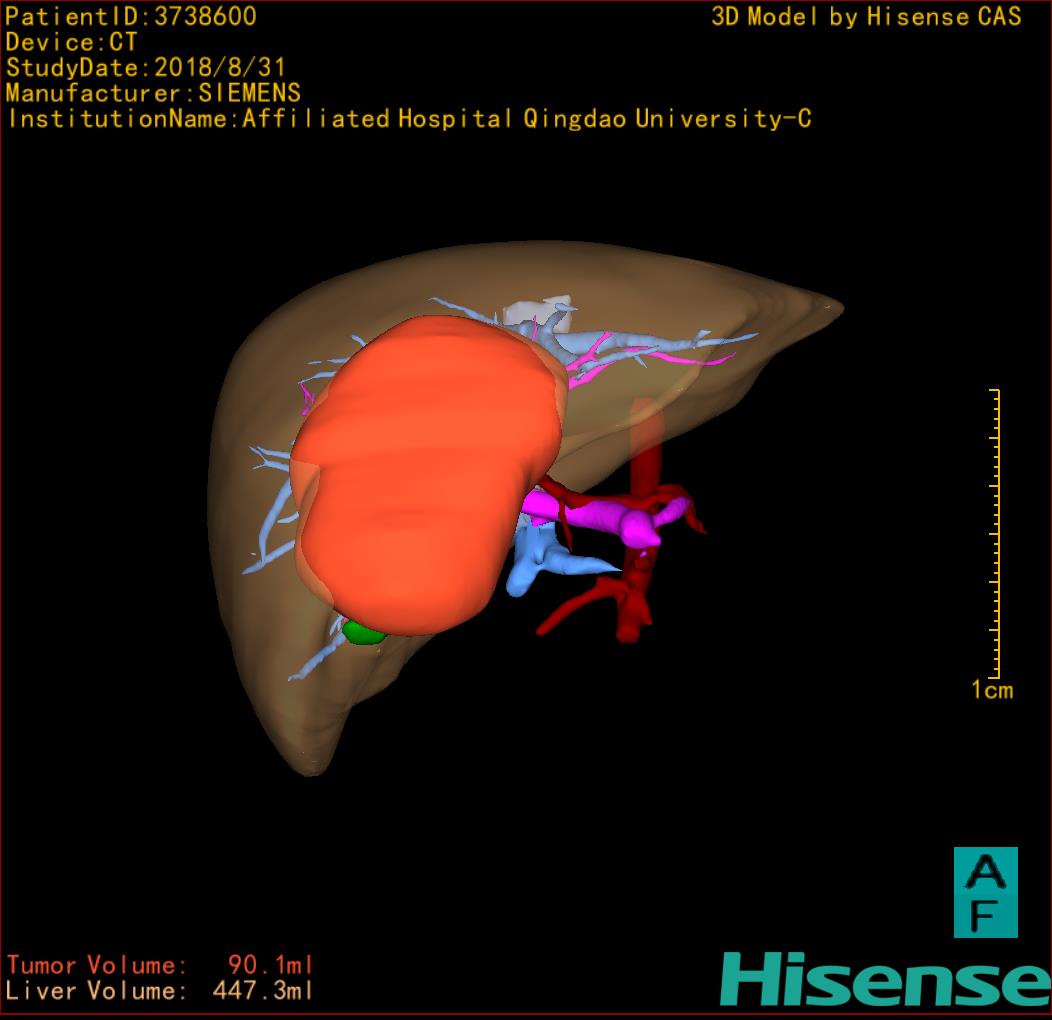Click the light blue vessel beneath the tumor
Image resolution: width=1052 pixels, height=1020 pixels.
pyautogui.click(x=530, y=562)
